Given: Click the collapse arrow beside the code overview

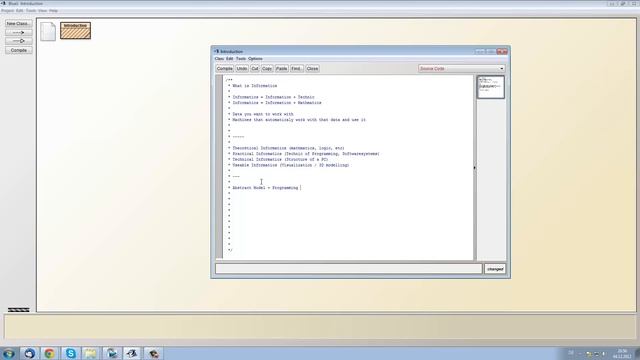Looking at the screenshot, I should point(474,168).
